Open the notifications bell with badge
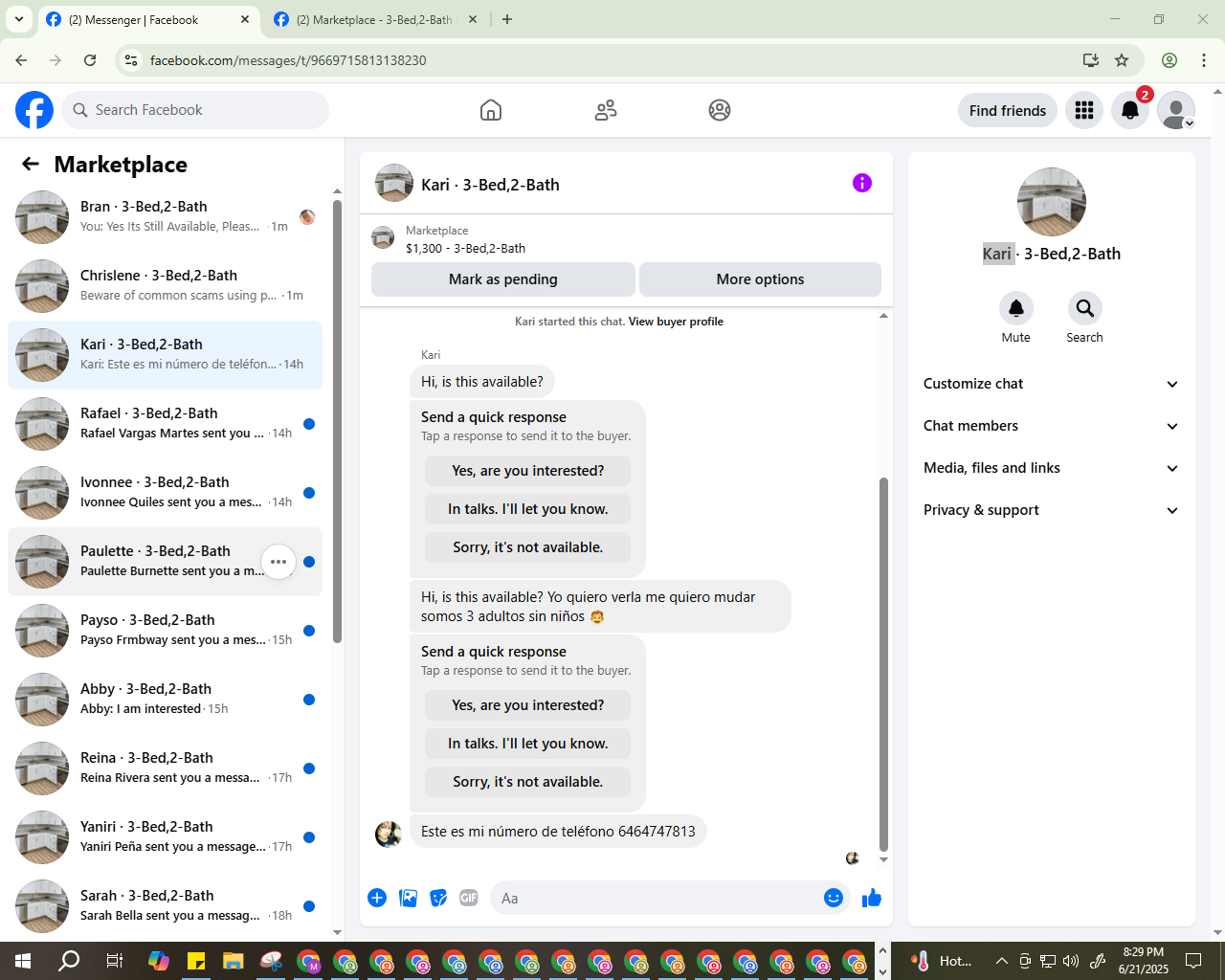This screenshot has height=980, width=1225. coord(1130,110)
